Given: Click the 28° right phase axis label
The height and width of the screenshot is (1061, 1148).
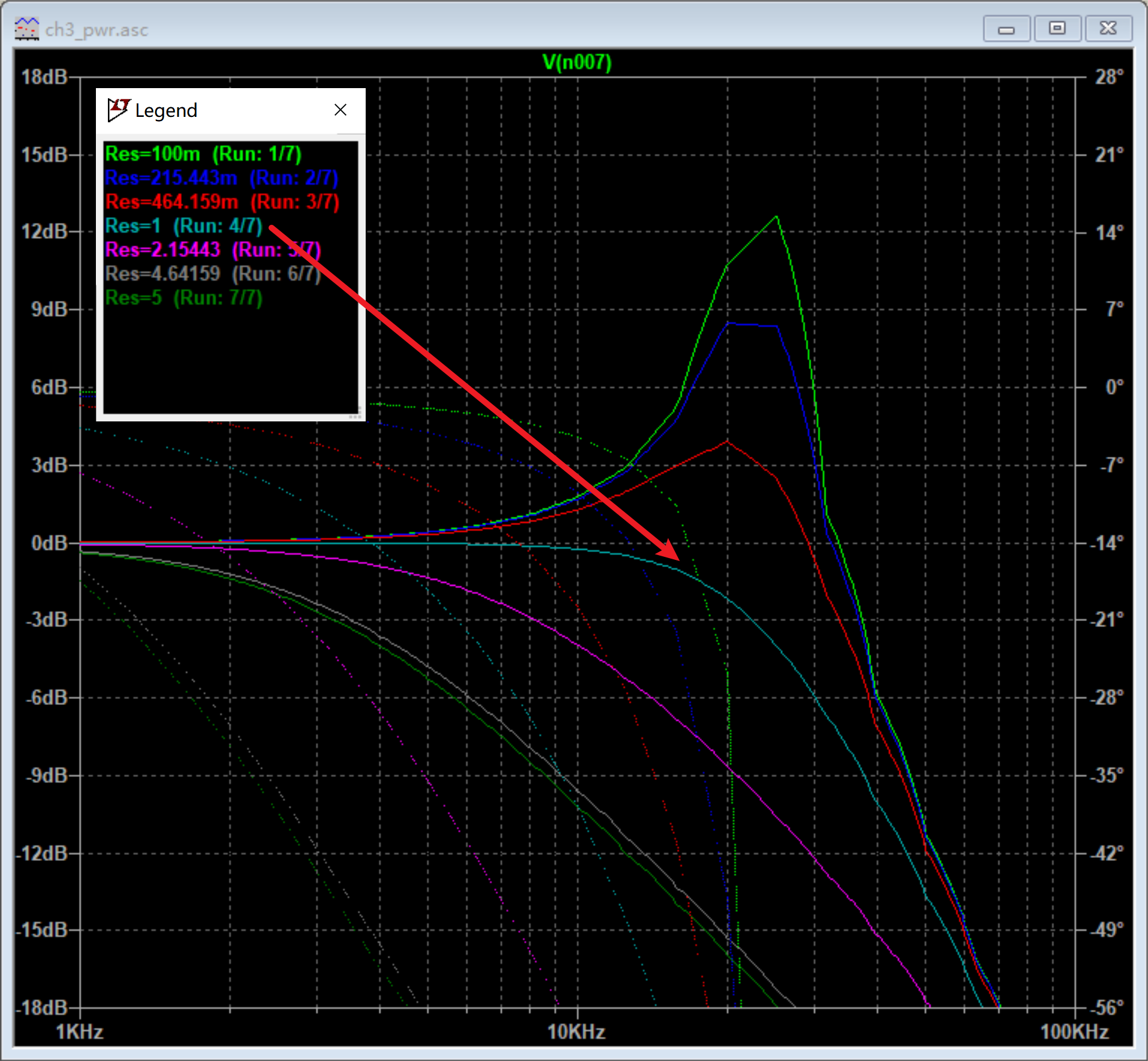Looking at the screenshot, I should tap(1109, 77).
